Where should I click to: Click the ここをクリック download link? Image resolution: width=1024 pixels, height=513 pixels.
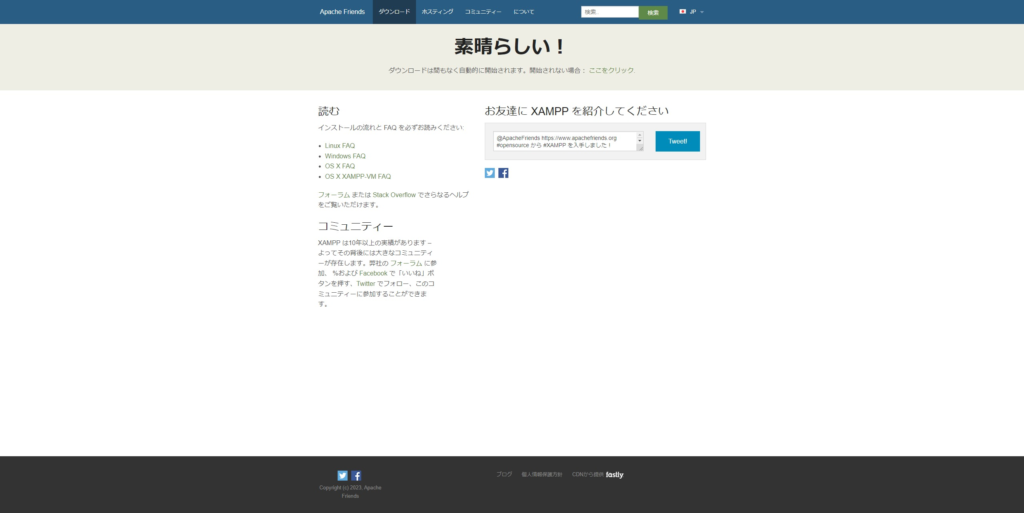tap(611, 70)
